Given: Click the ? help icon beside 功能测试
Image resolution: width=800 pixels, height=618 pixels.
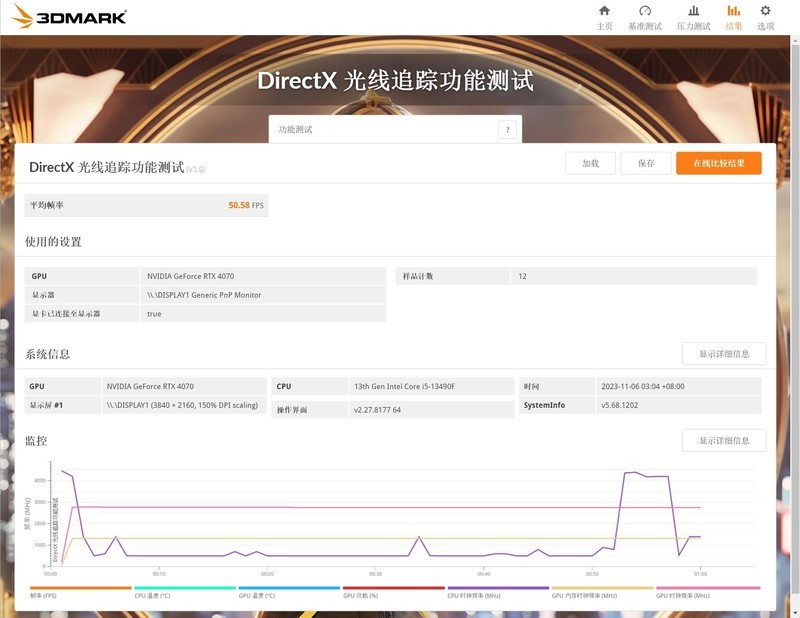Looking at the screenshot, I should [x=508, y=130].
